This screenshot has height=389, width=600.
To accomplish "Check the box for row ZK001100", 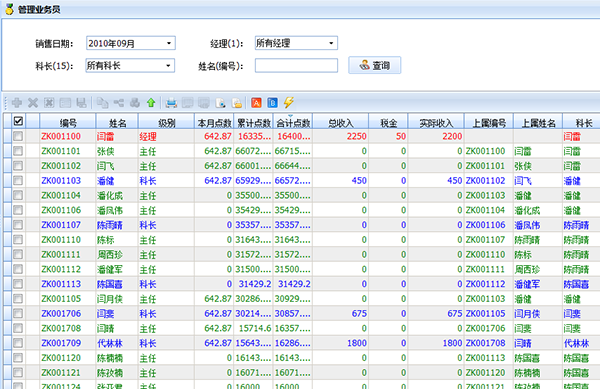I will pyautogui.click(x=18, y=136).
